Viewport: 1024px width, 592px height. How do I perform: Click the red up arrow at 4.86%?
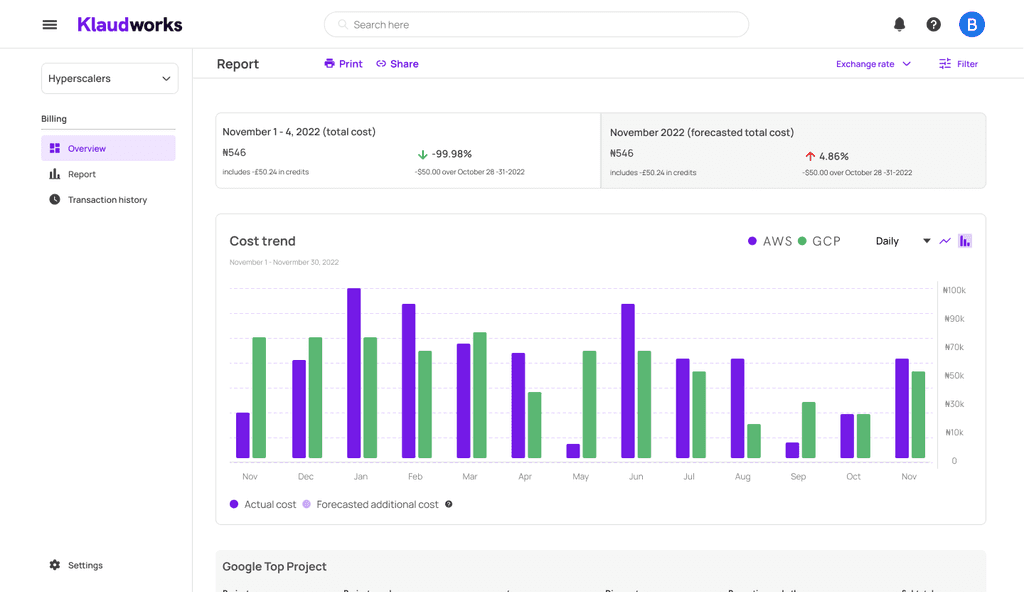810,156
